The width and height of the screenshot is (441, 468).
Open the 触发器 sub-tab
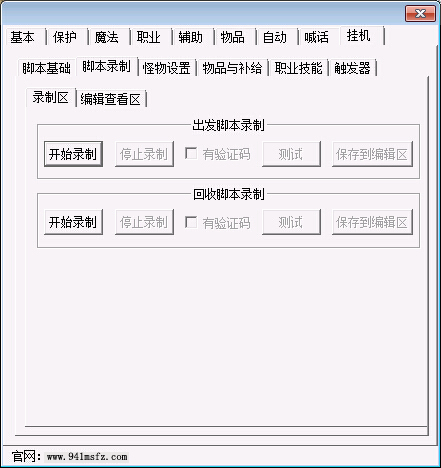[353, 68]
